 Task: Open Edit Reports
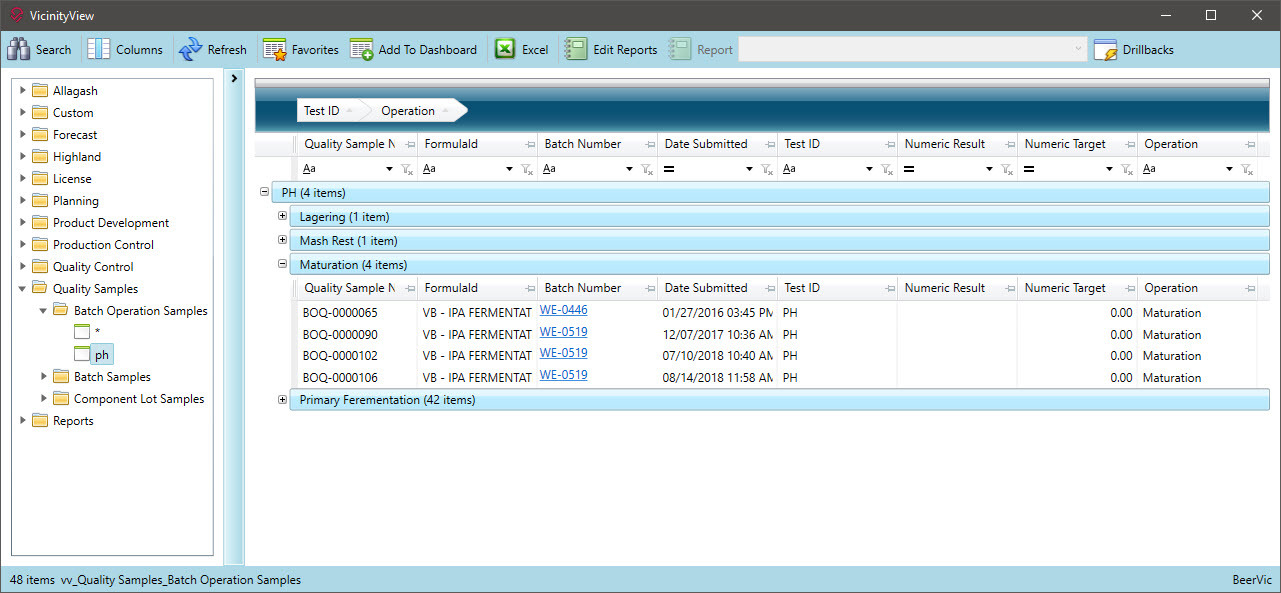(611, 50)
